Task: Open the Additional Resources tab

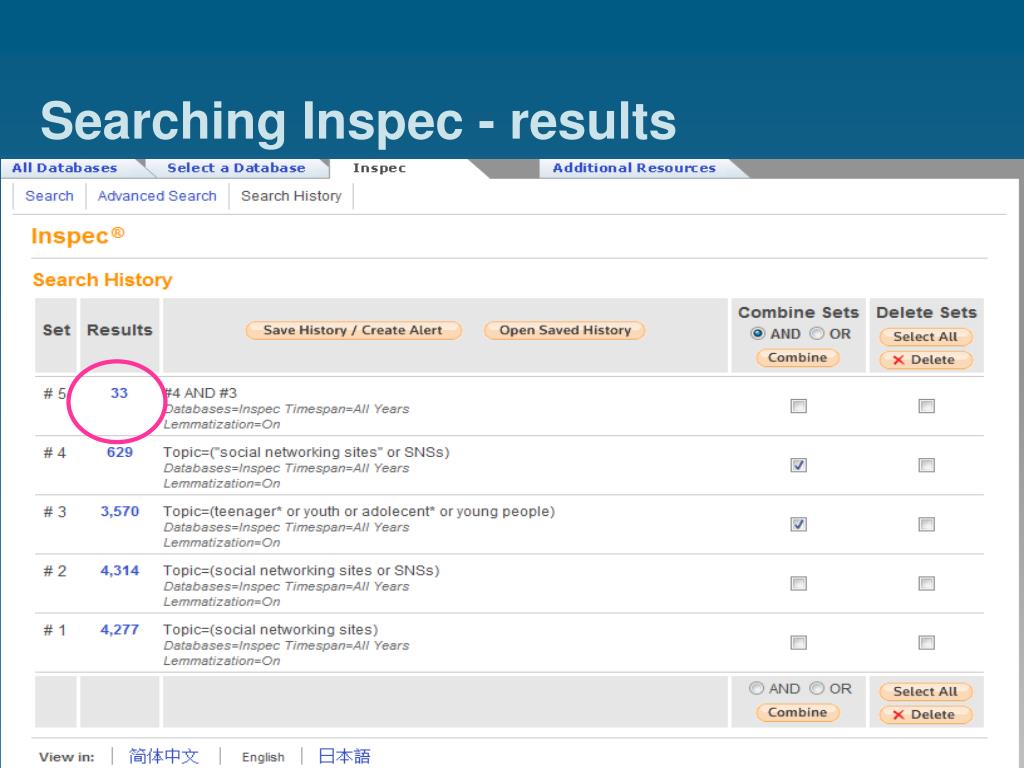Action: (x=634, y=168)
